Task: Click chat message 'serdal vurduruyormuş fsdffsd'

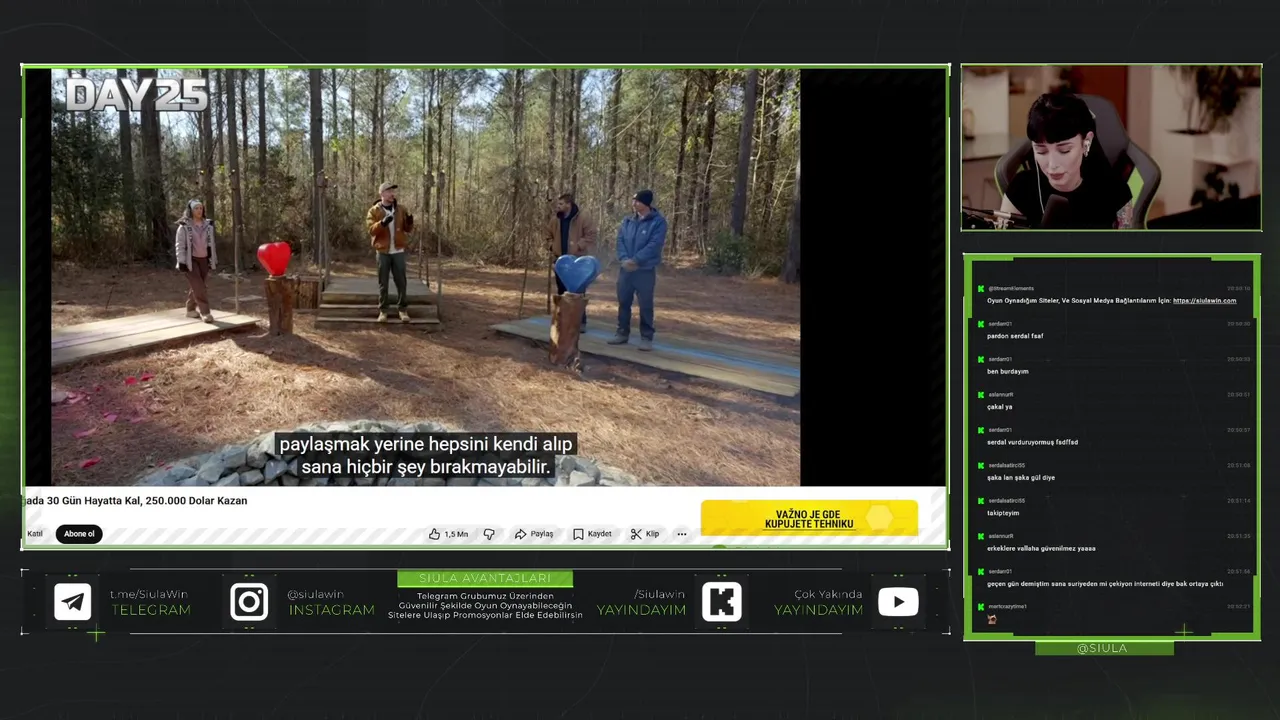Action: coord(1032,442)
